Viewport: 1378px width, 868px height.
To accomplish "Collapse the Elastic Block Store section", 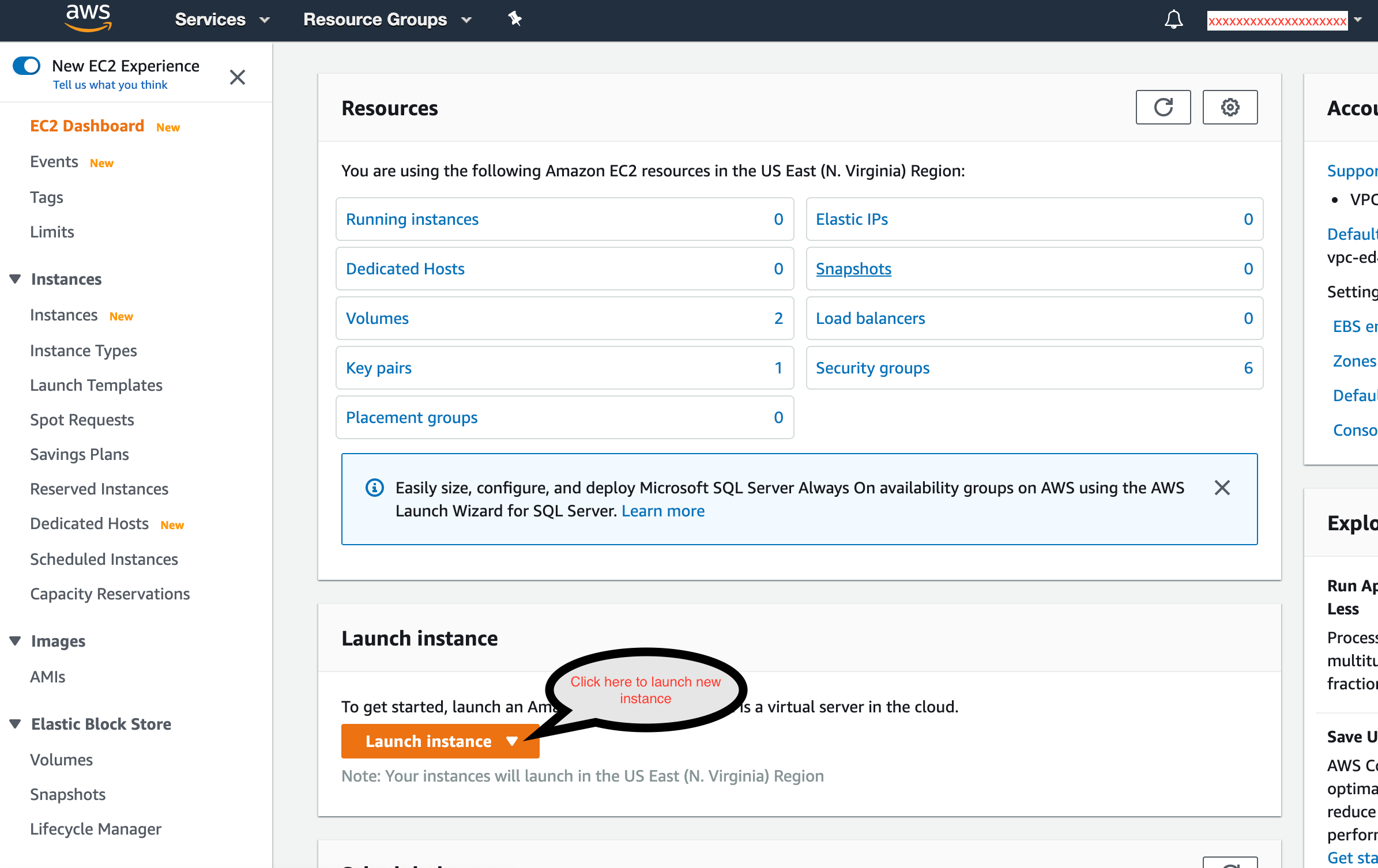I will [x=15, y=723].
